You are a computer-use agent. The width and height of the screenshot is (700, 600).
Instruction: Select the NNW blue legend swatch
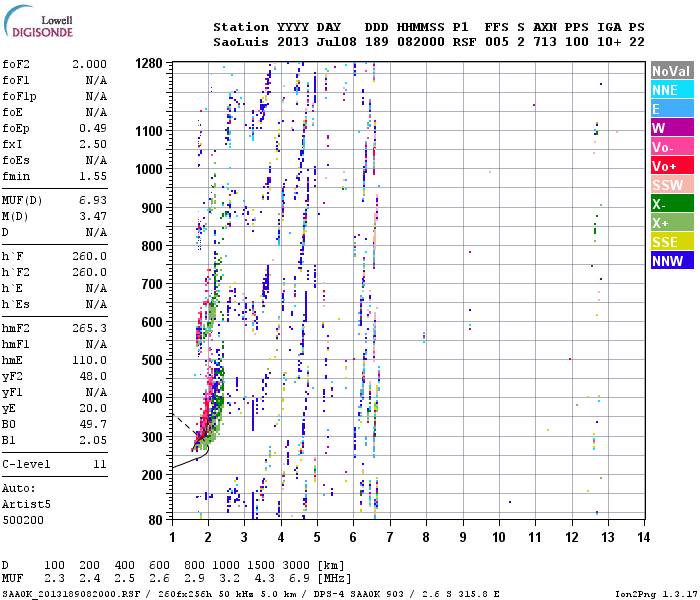point(672,261)
